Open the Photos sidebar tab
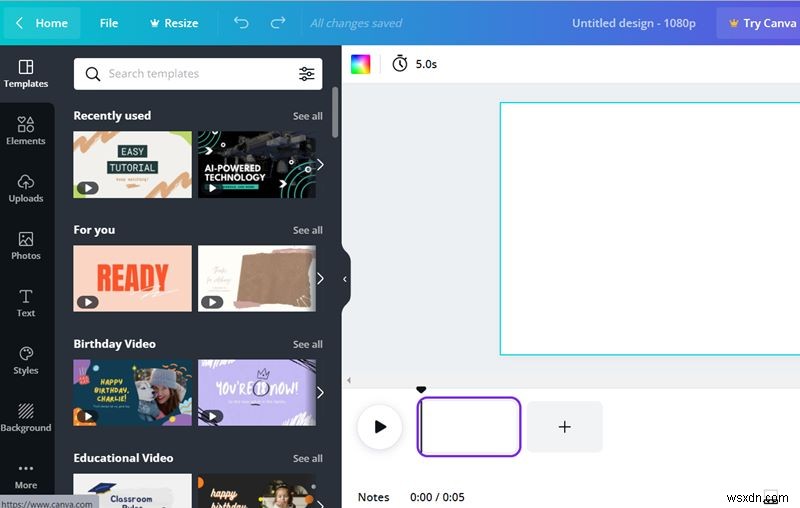Viewport: 800px width, 508px height. pyautogui.click(x=26, y=246)
